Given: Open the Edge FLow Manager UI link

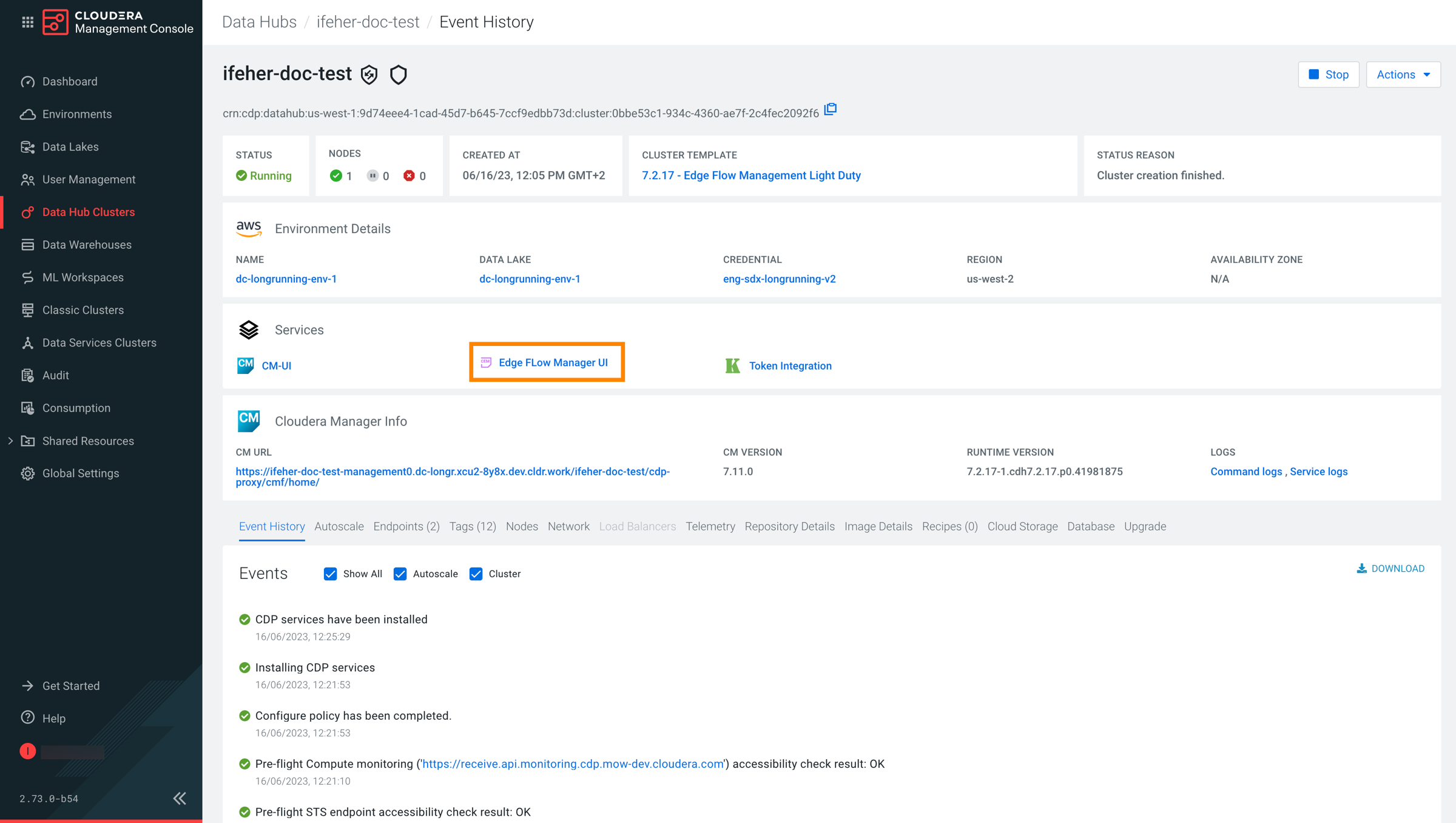Looking at the screenshot, I should click(x=553, y=362).
